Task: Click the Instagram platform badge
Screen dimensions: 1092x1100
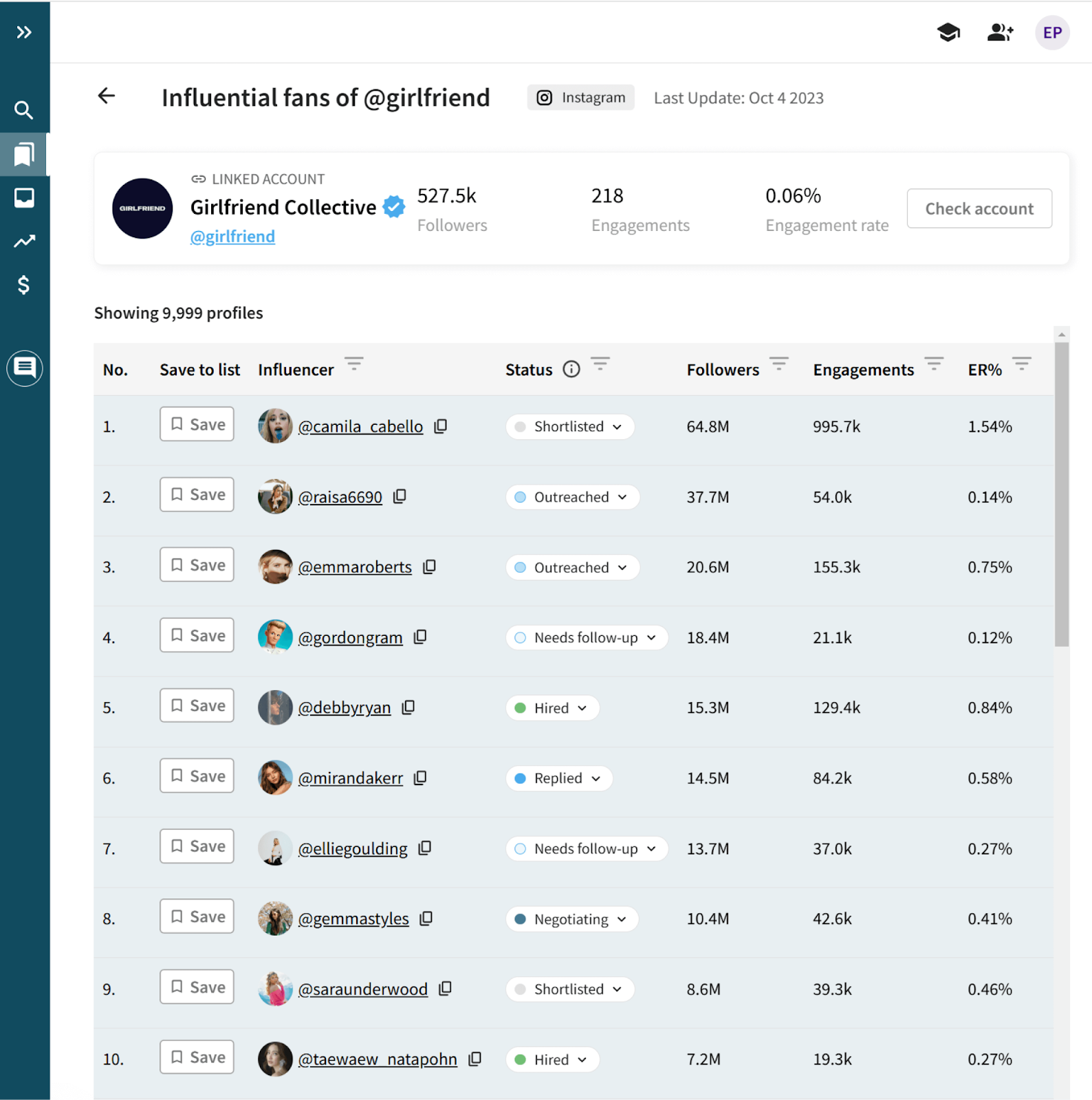Action: click(581, 98)
